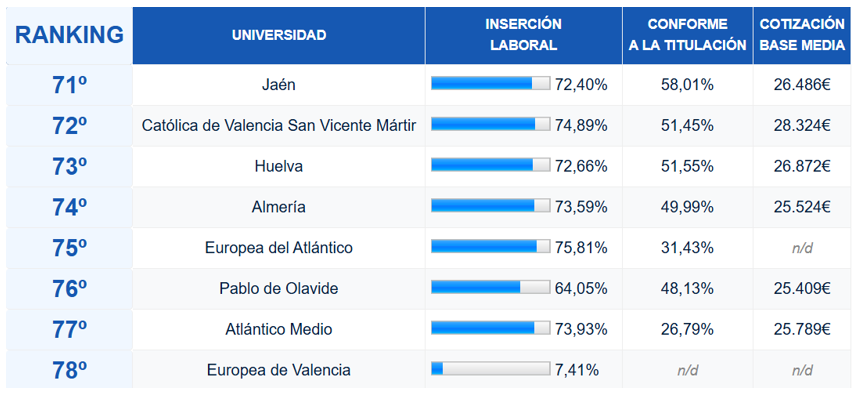
Task: Select the COTIZACIÓN BASE MEDIA header
Action: 801,35
